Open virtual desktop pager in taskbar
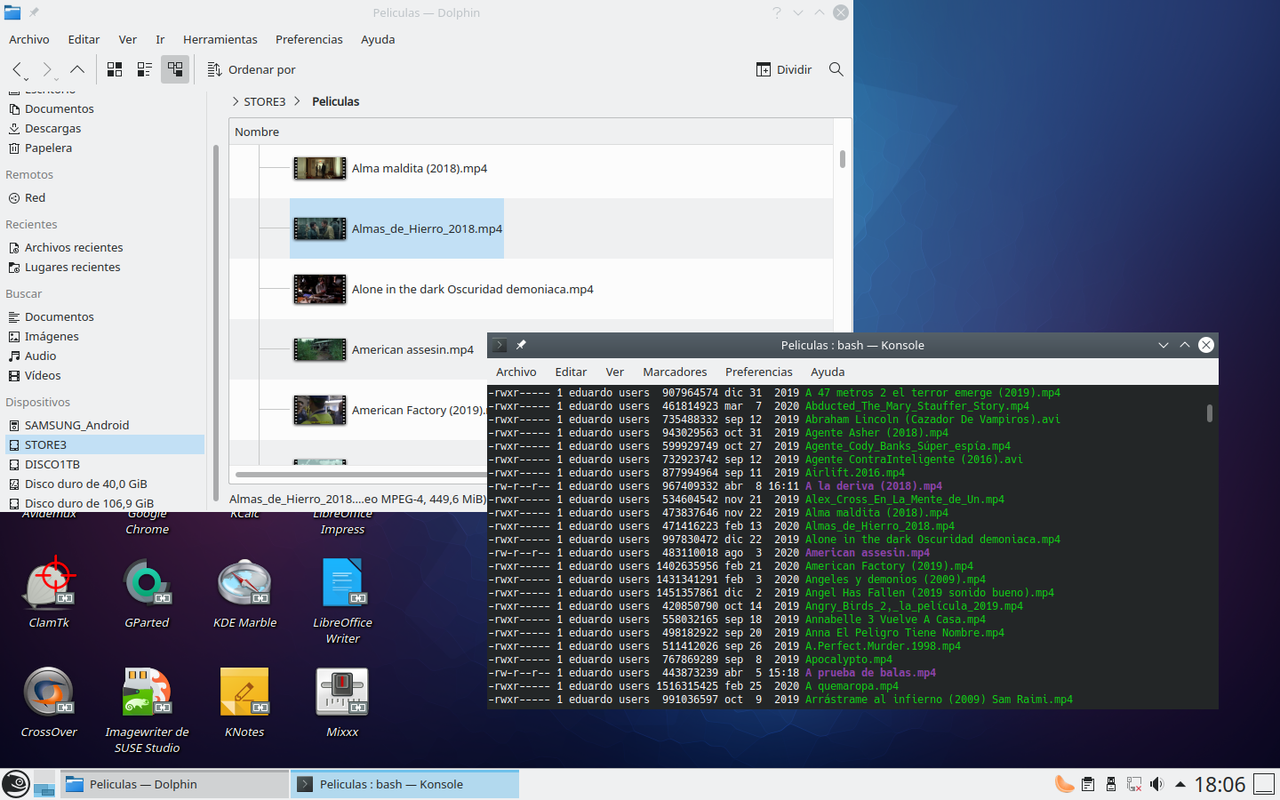1280x800 pixels. click(44, 784)
